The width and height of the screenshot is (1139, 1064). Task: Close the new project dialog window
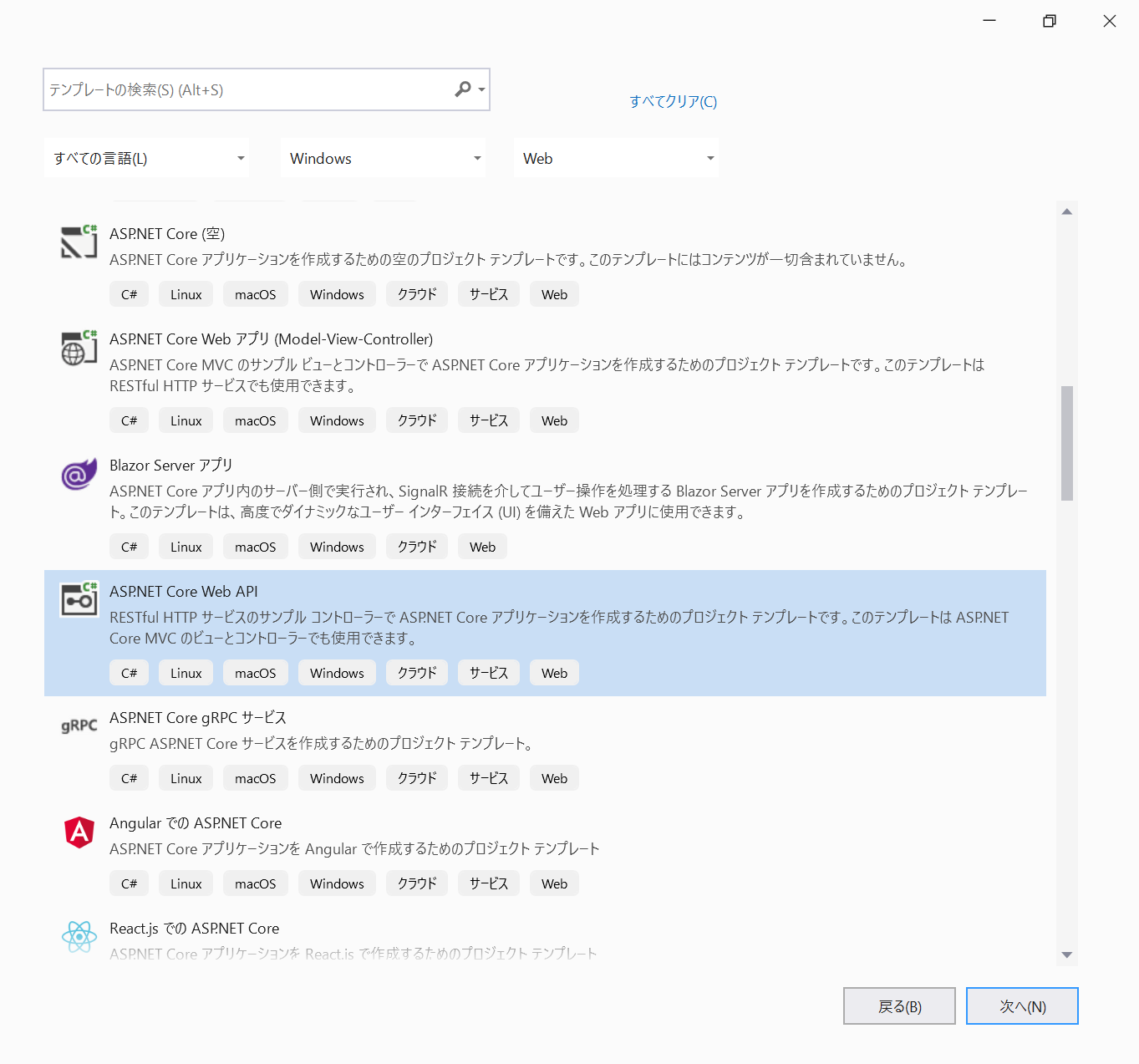pos(1110,21)
